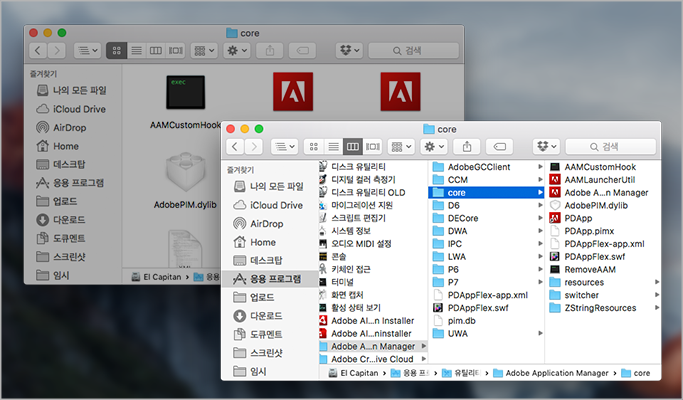Go forward in front core window
Screen dimensions: 683x400
click(254, 147)
